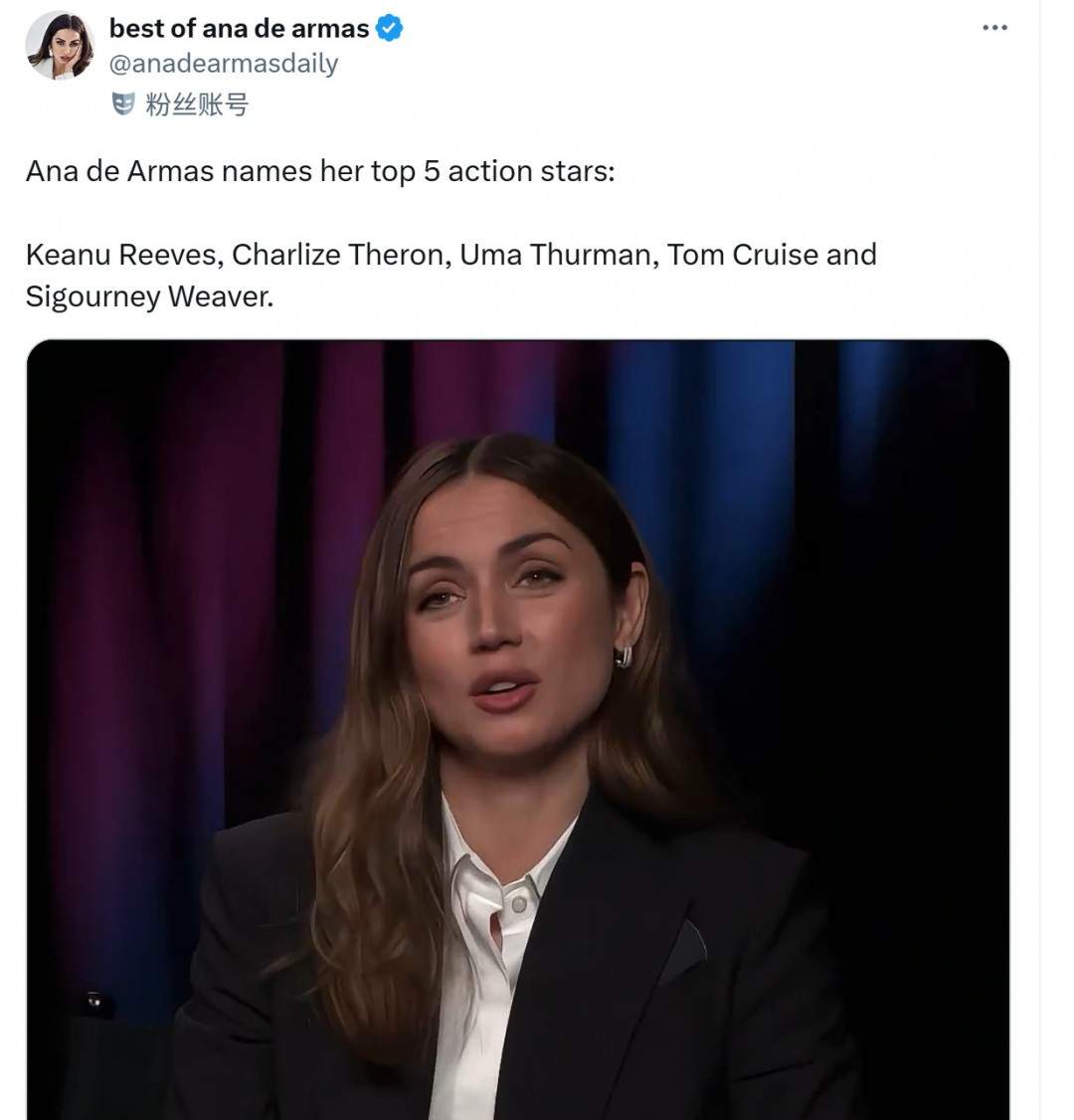The height and width of the screenshot is (1120, 1074).
Task: Visit the @anadearmasdaily handle link
Action: pyautogui.click(x=223, y=64)
